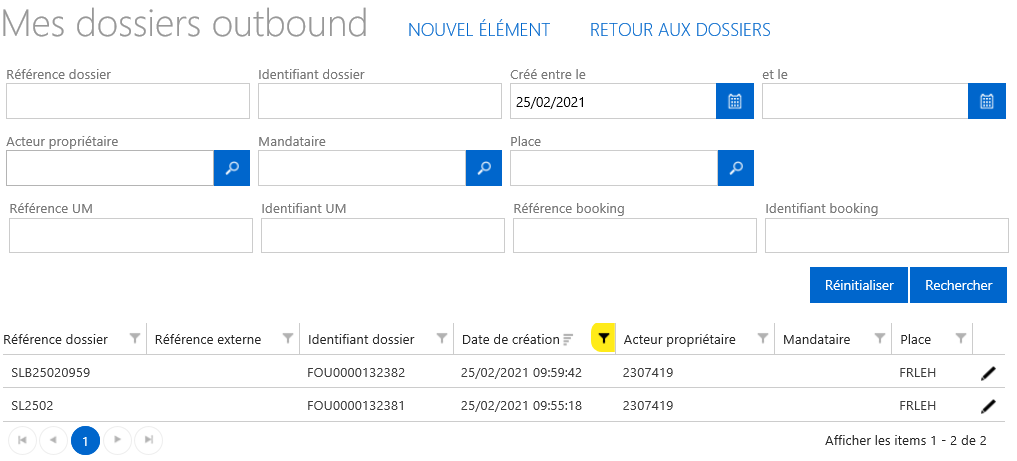Open Place lookup search icon

(x=735, y=168)
